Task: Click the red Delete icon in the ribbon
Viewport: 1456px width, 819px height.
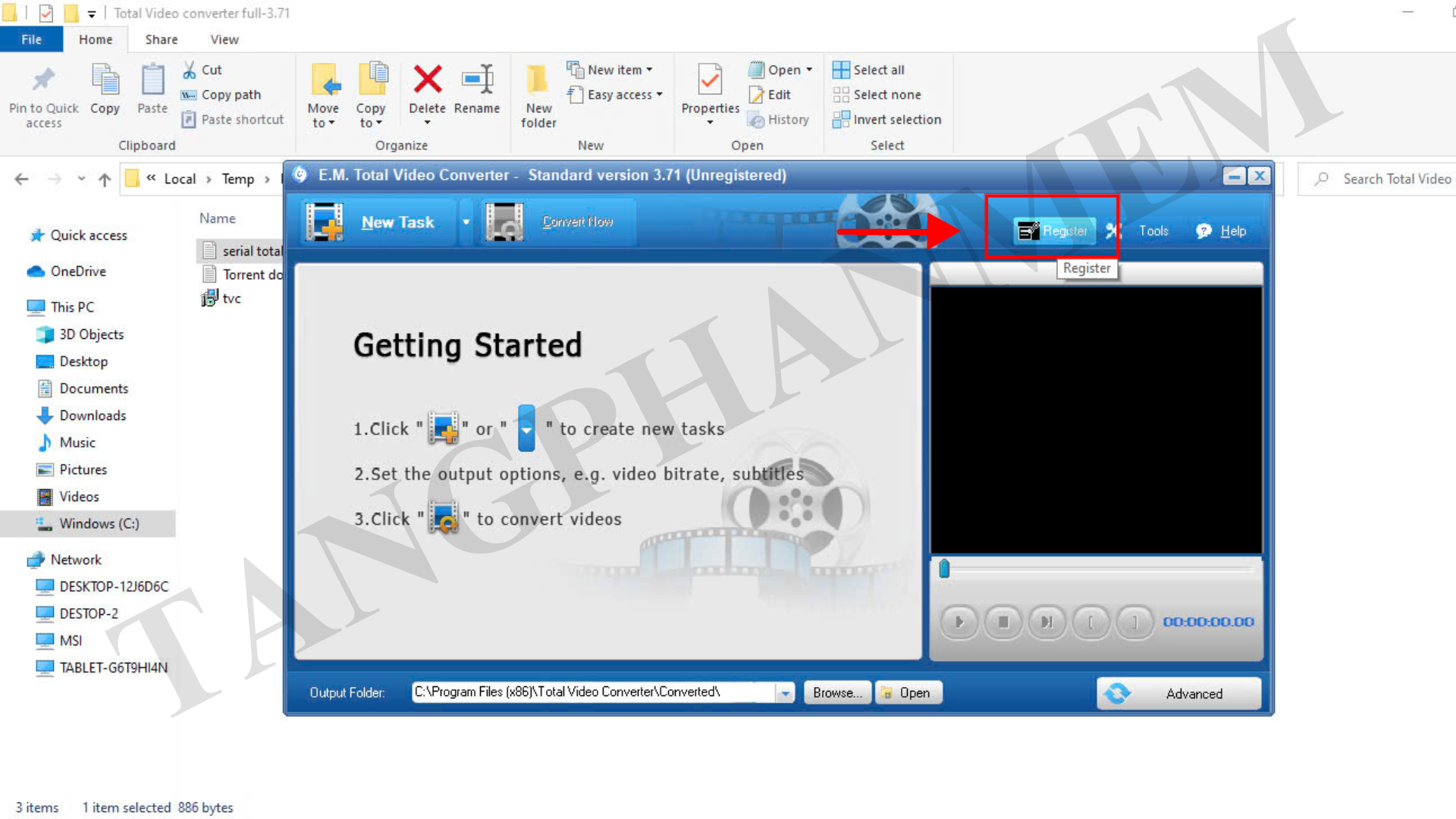Action: pos(427,80)
